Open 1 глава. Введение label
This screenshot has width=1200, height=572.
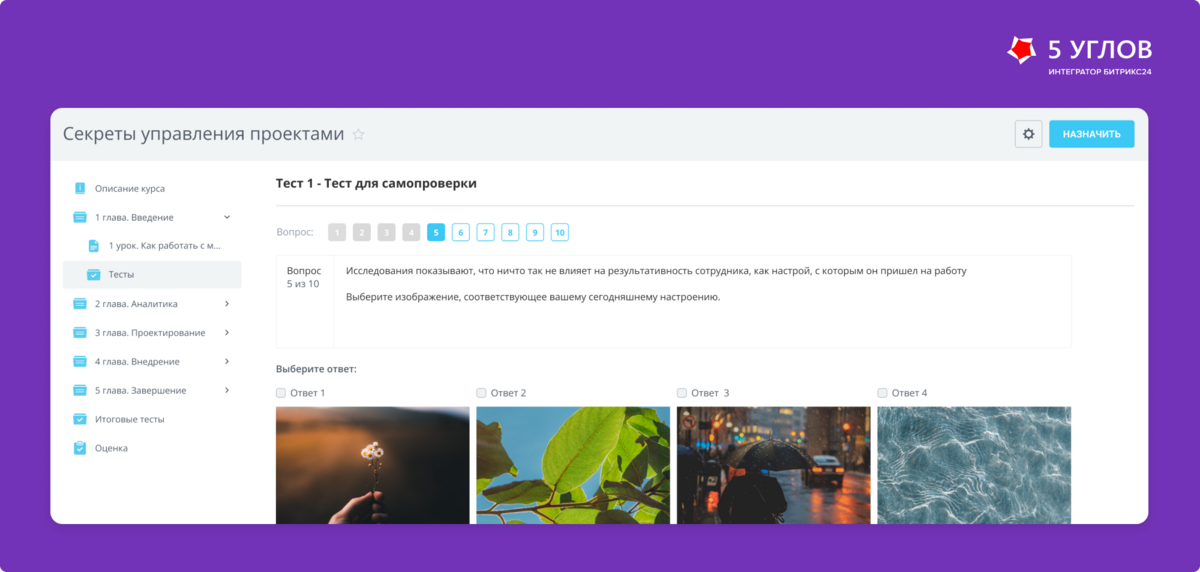(134, 217)
